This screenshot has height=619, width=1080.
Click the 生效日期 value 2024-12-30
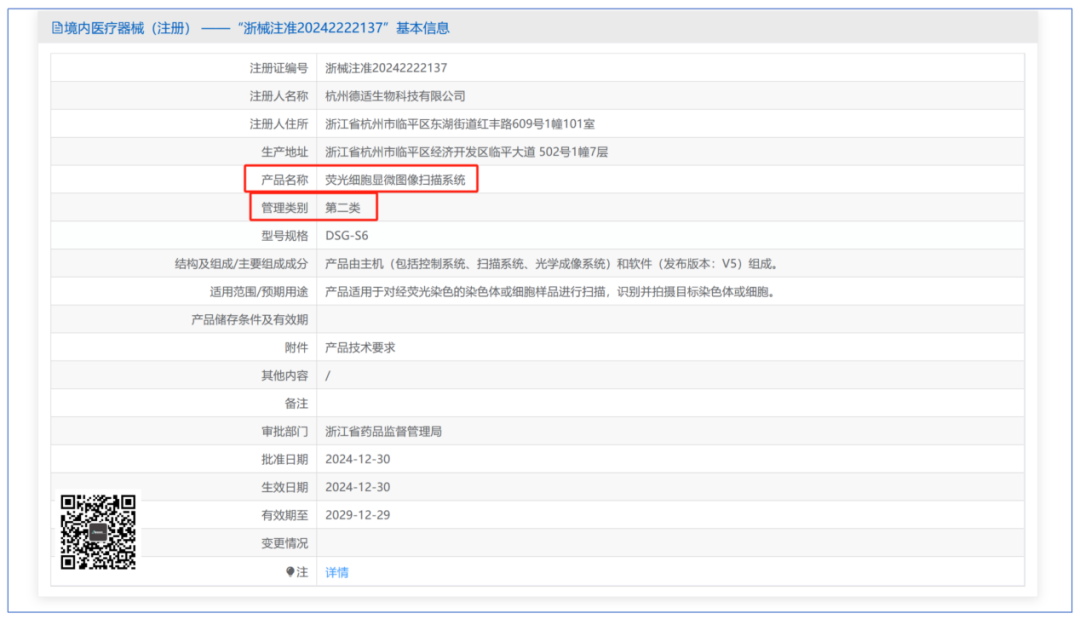point(357,488)
